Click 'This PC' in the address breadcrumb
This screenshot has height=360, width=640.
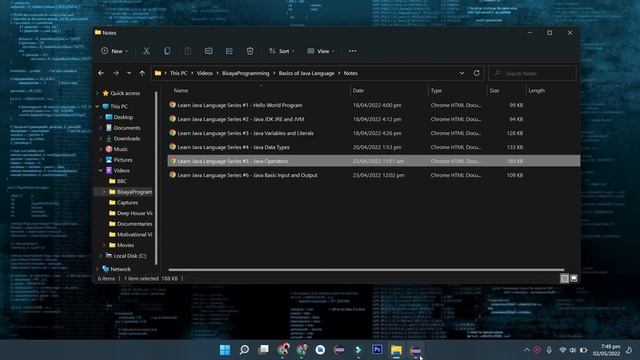pos(178,73)
